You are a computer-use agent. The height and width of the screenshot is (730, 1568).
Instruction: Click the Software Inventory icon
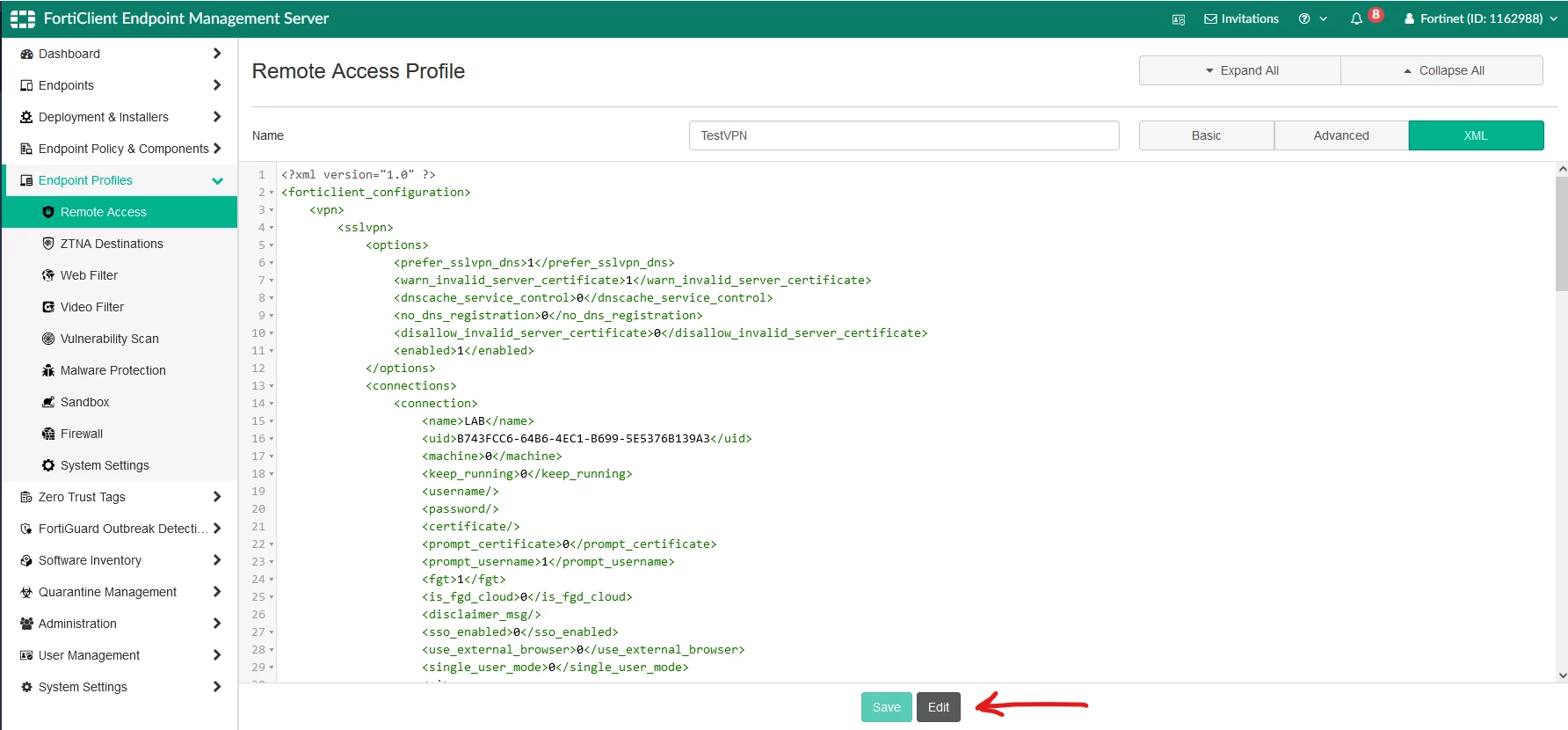[26, 560]
